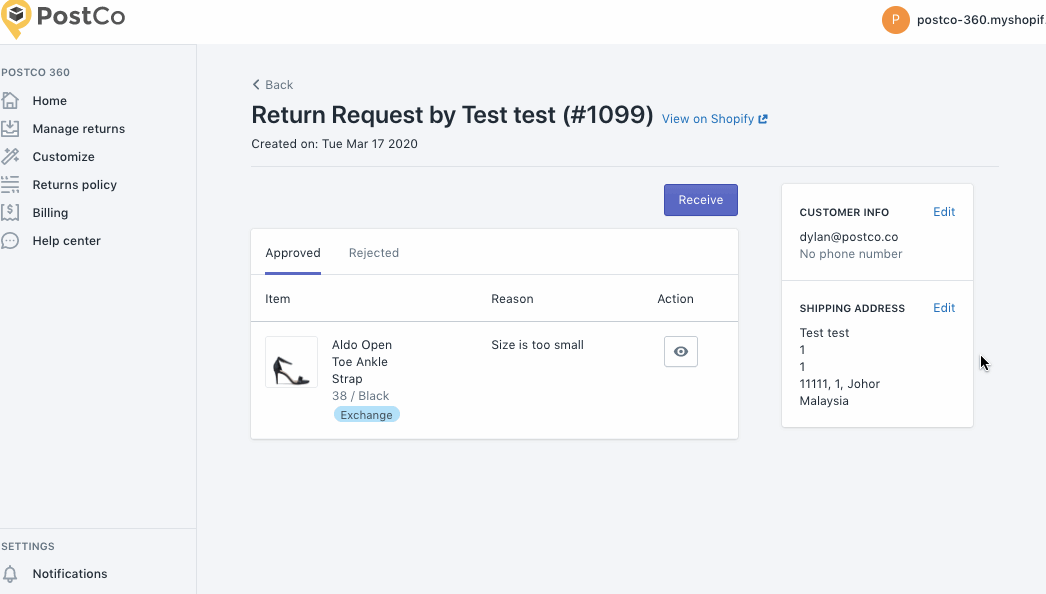The height and width of the screenshot is (594, 1046).
Task: Click the Returns policy list icon
Action: click(x=10, y=185)
